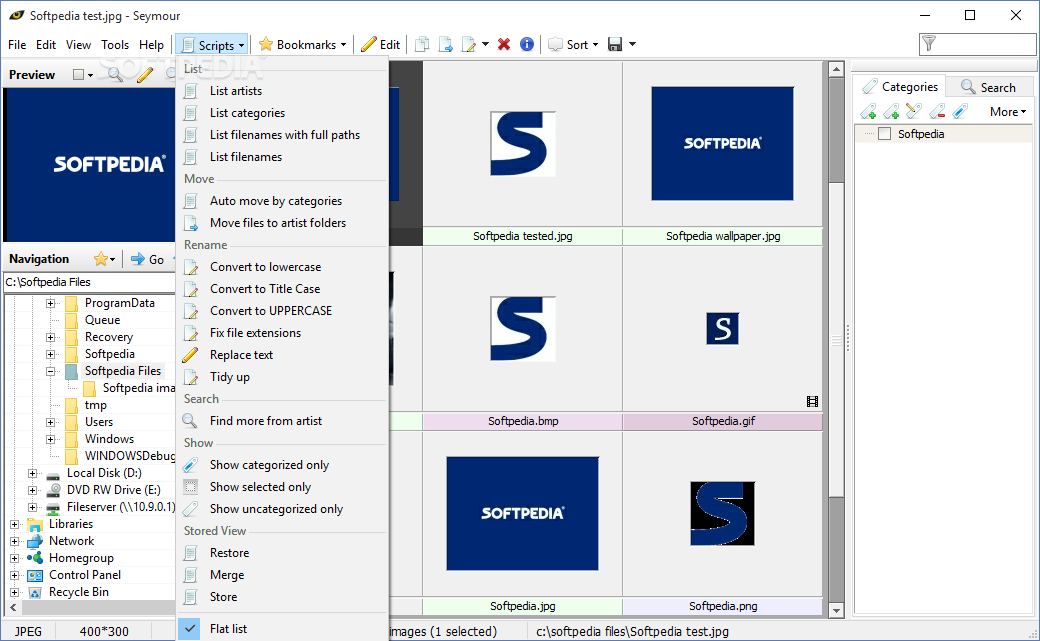Click the edit category tag icon
This screenshot has width=1040, height=641.
[914, 111]
